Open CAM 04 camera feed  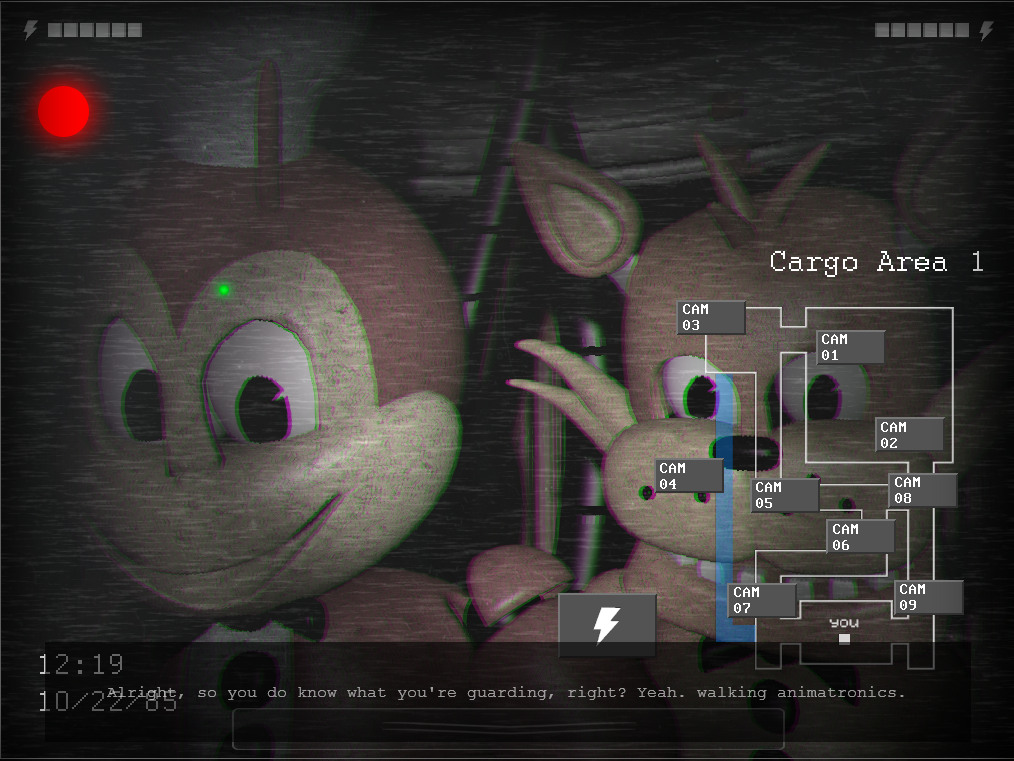[x=689, y=476]
